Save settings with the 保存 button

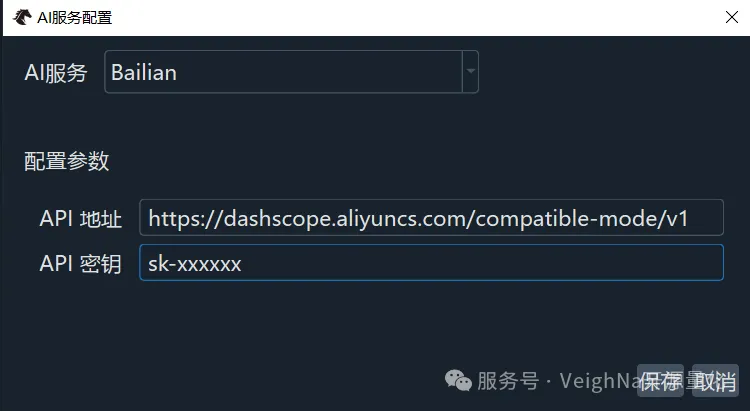click(x=660, y=381)
